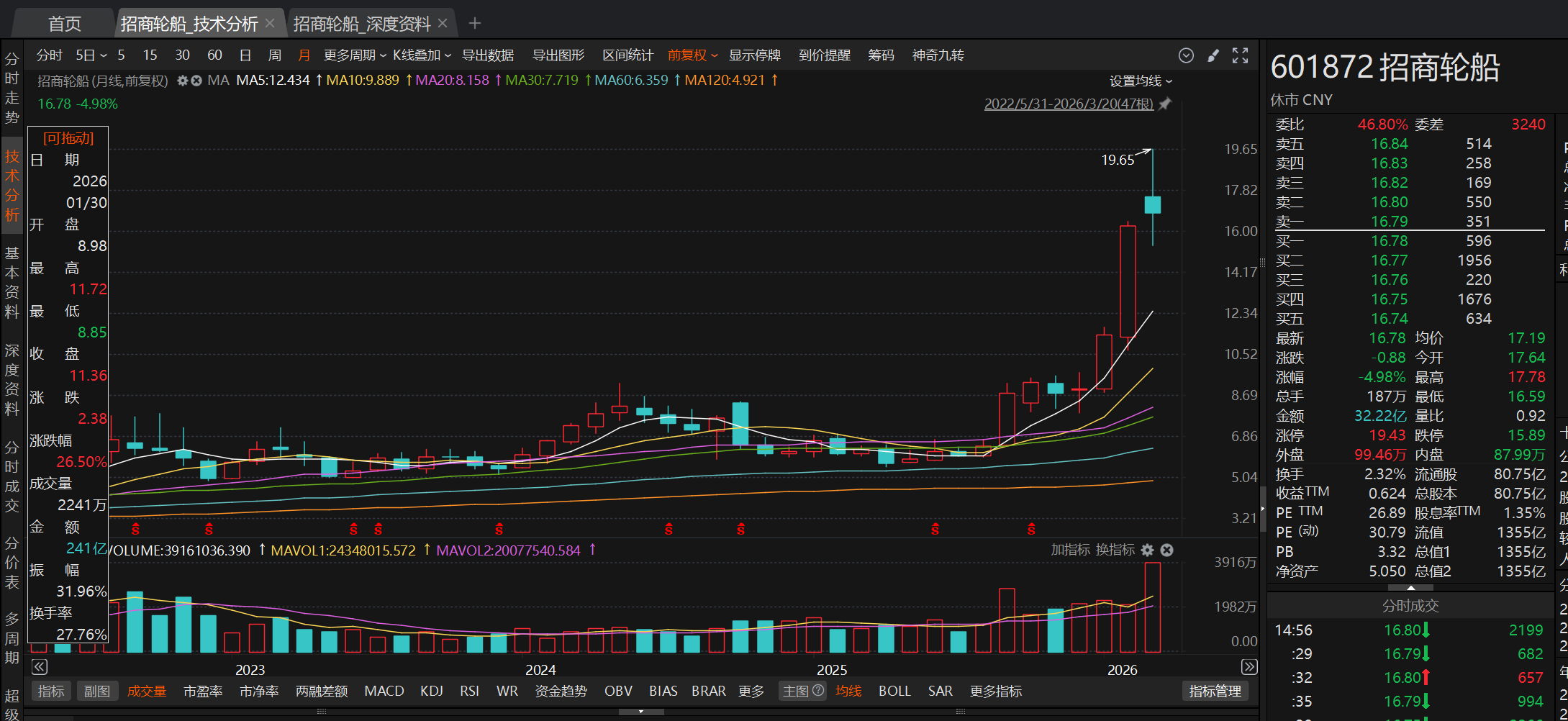Click the 2022/5/31-2026/3/20 date range link

(1068, 104)
